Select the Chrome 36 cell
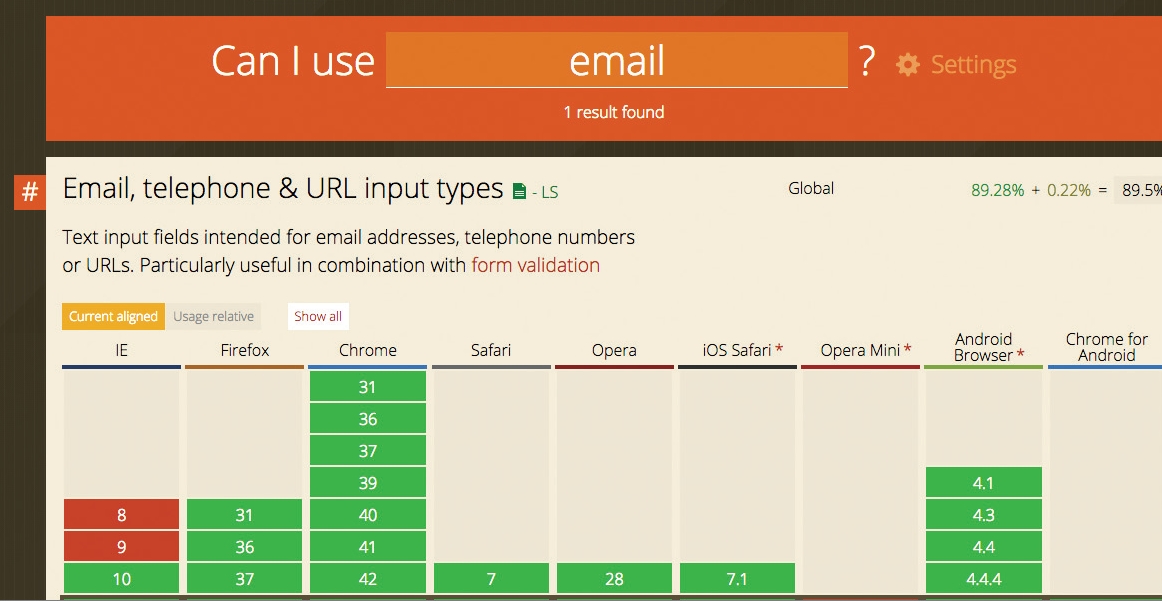This screenshot has height=602, width=1162. click(x=368, y=419)
